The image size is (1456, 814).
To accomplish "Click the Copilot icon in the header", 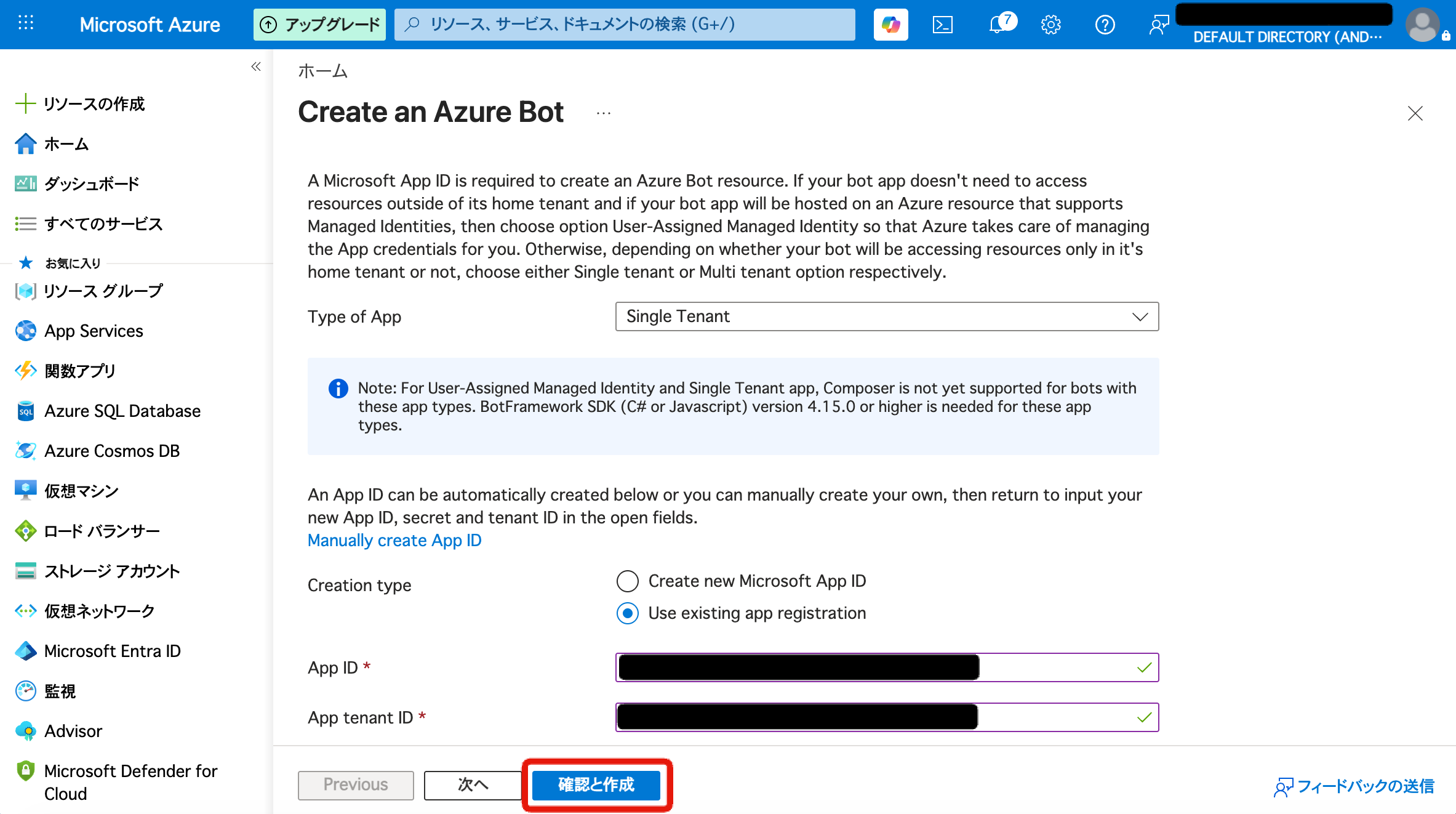I will (x=890, y=25).
